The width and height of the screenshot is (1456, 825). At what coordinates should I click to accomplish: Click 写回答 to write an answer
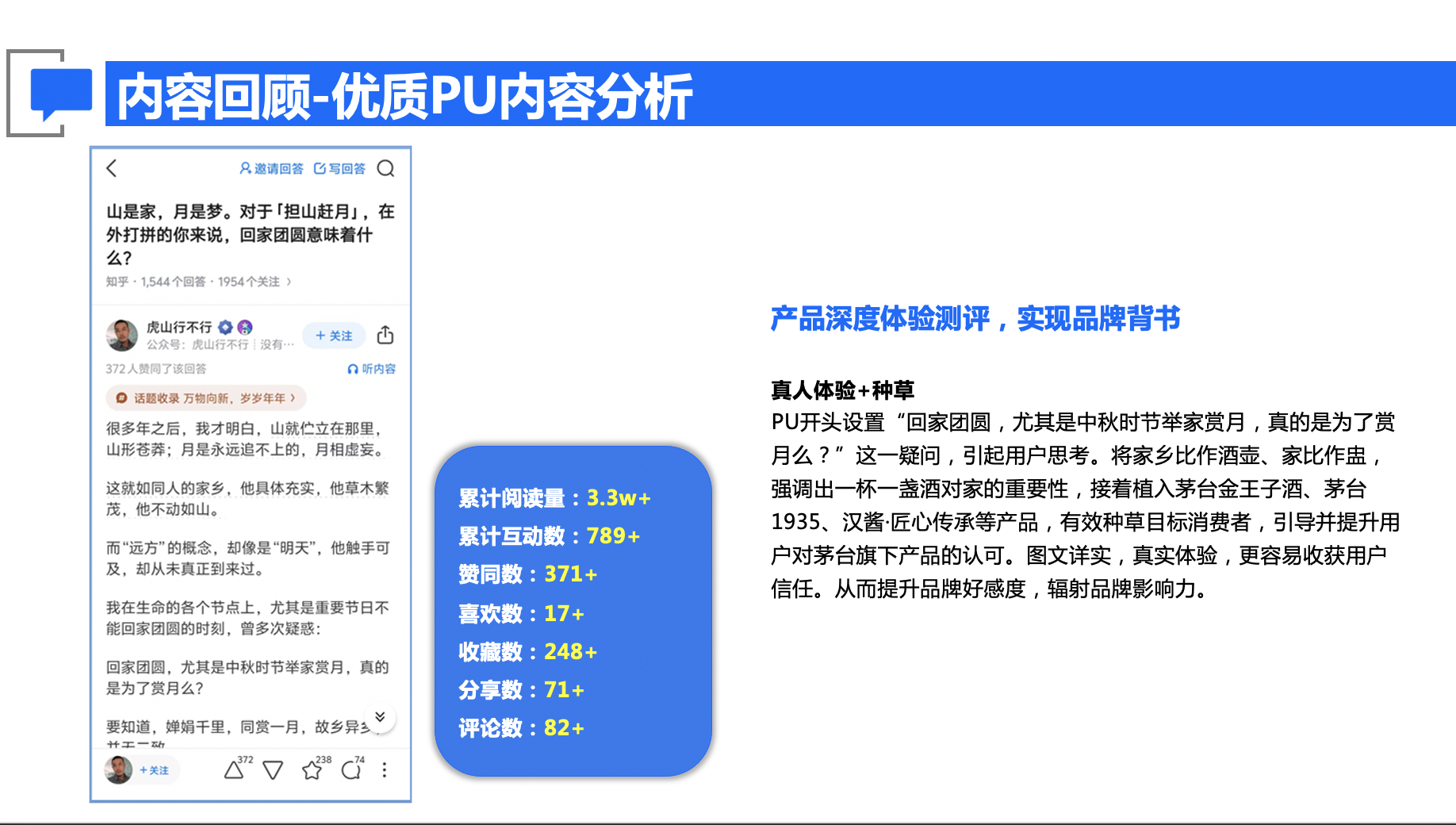pos(339,168)
